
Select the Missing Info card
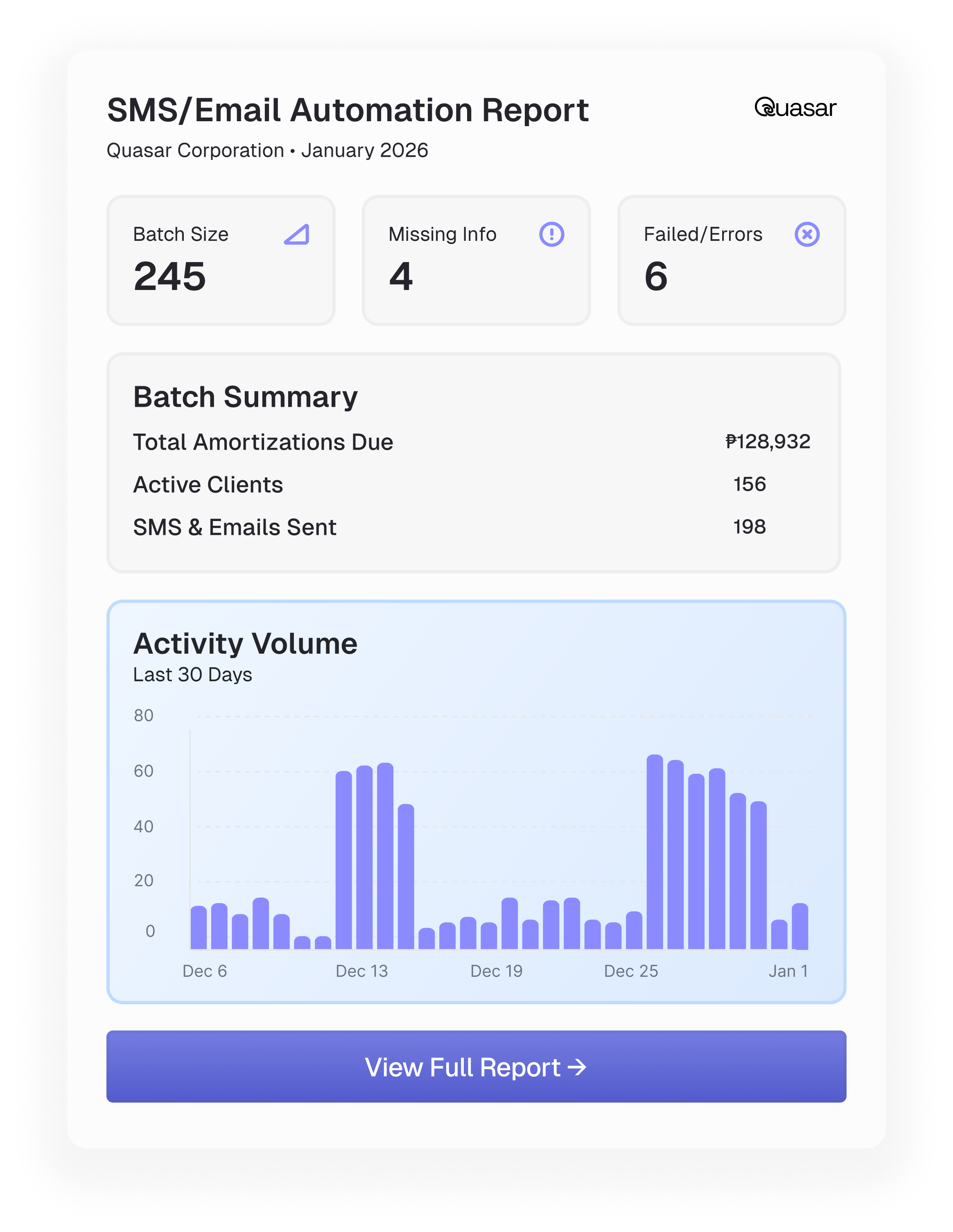coord(476,260)
